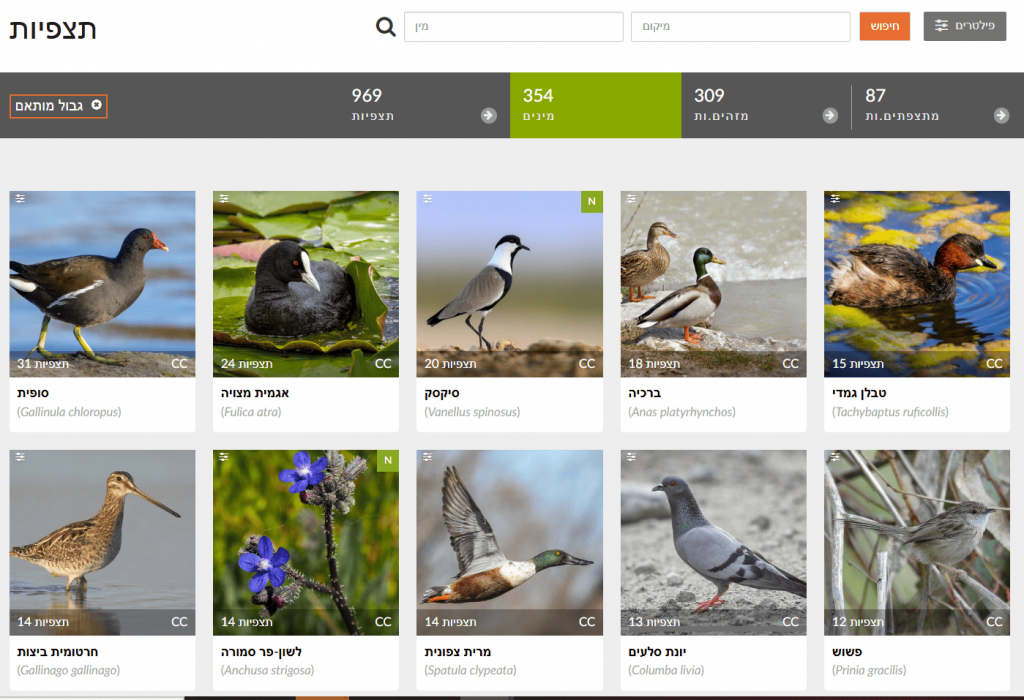Click the N badge on the לשון-פר סמורה card
This screenshot has height=700, width=1024.
[387, 461]
